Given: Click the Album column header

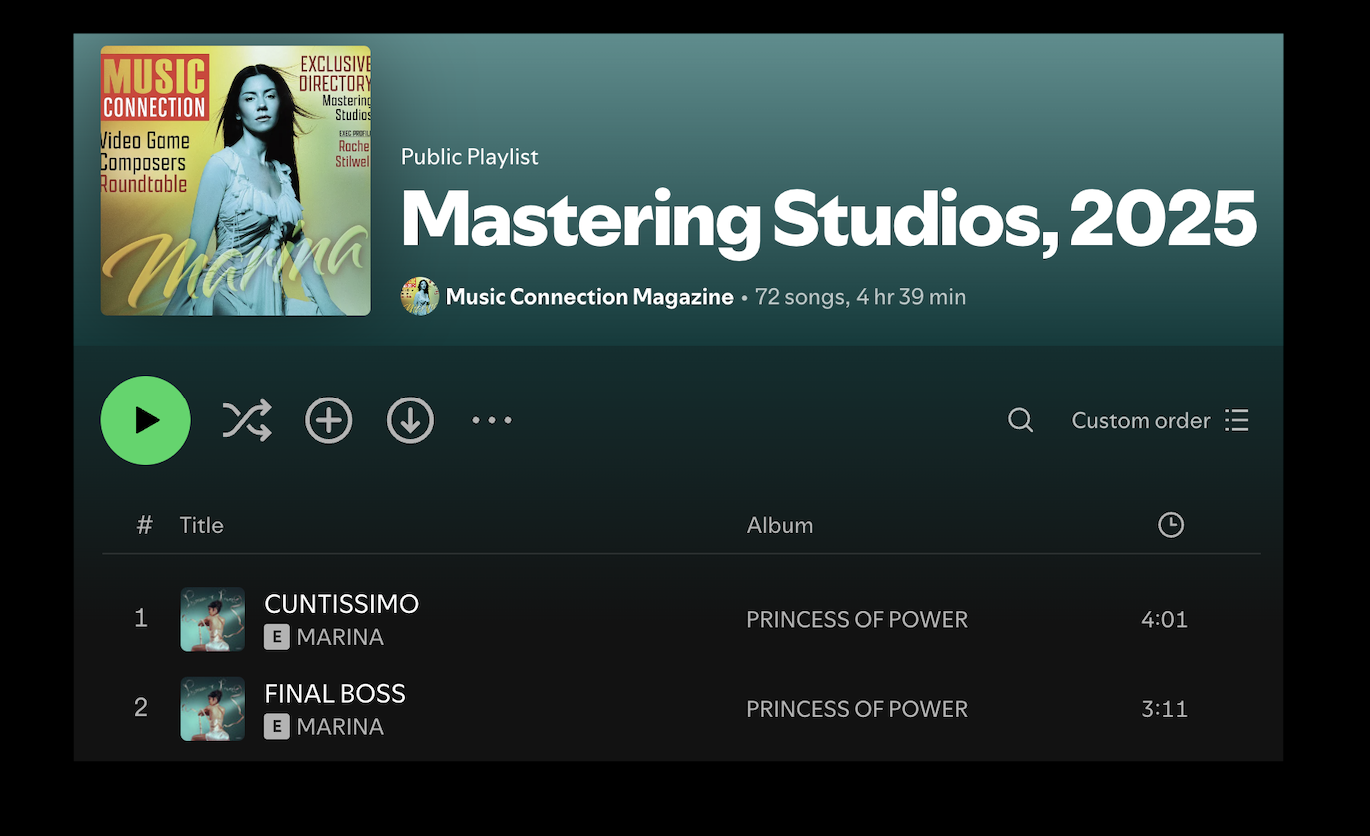Looking at the screenshot, I should (x=780, y=525).
